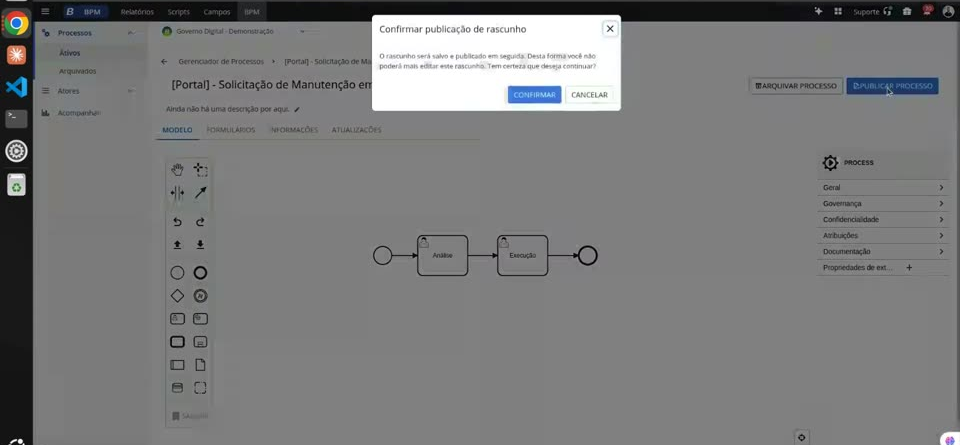
Task: Click Publicar Processo button
Action: point(893,86)
